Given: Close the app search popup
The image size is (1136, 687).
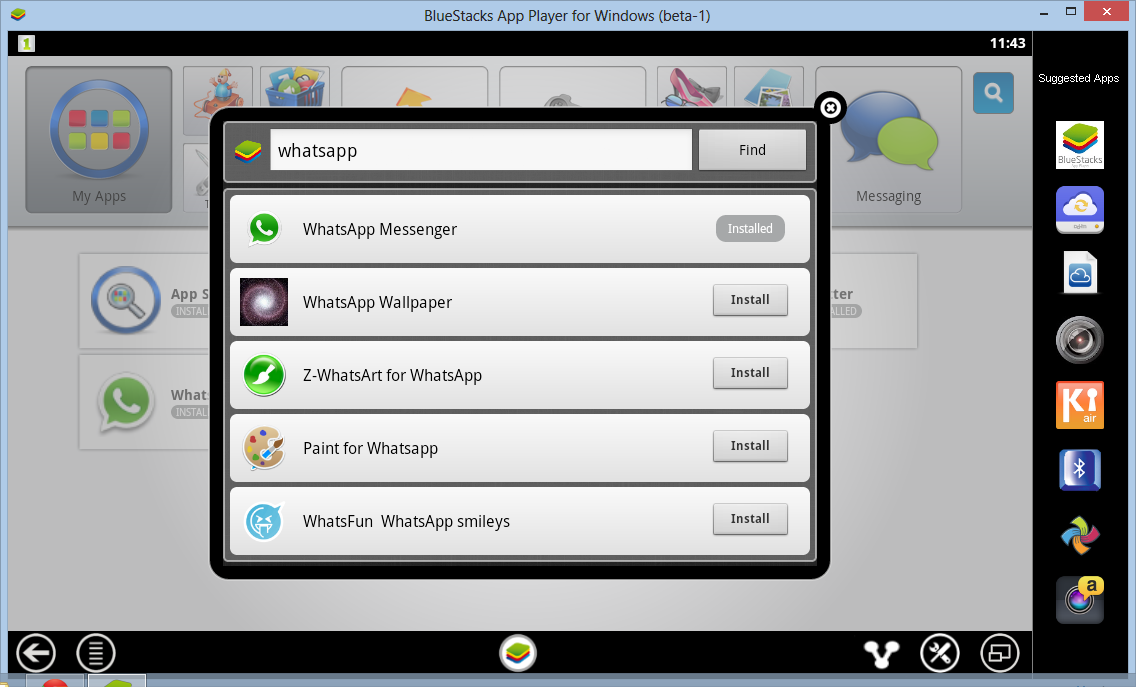Looking at the screenshot, I should click(831, 108).
